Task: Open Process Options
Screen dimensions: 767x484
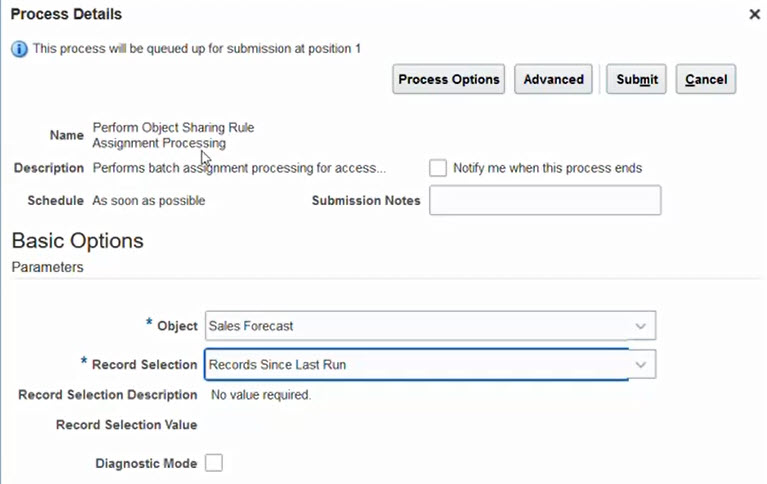Action: point(448,79)
